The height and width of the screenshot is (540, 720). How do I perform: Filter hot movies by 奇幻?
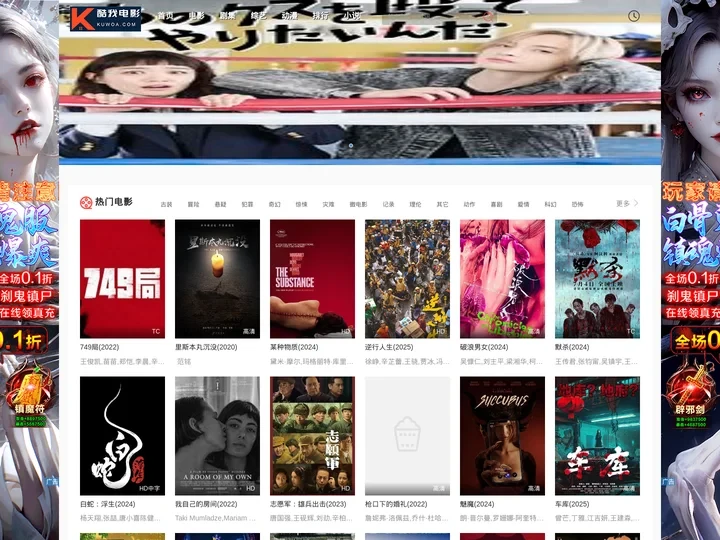pos(275,204)
